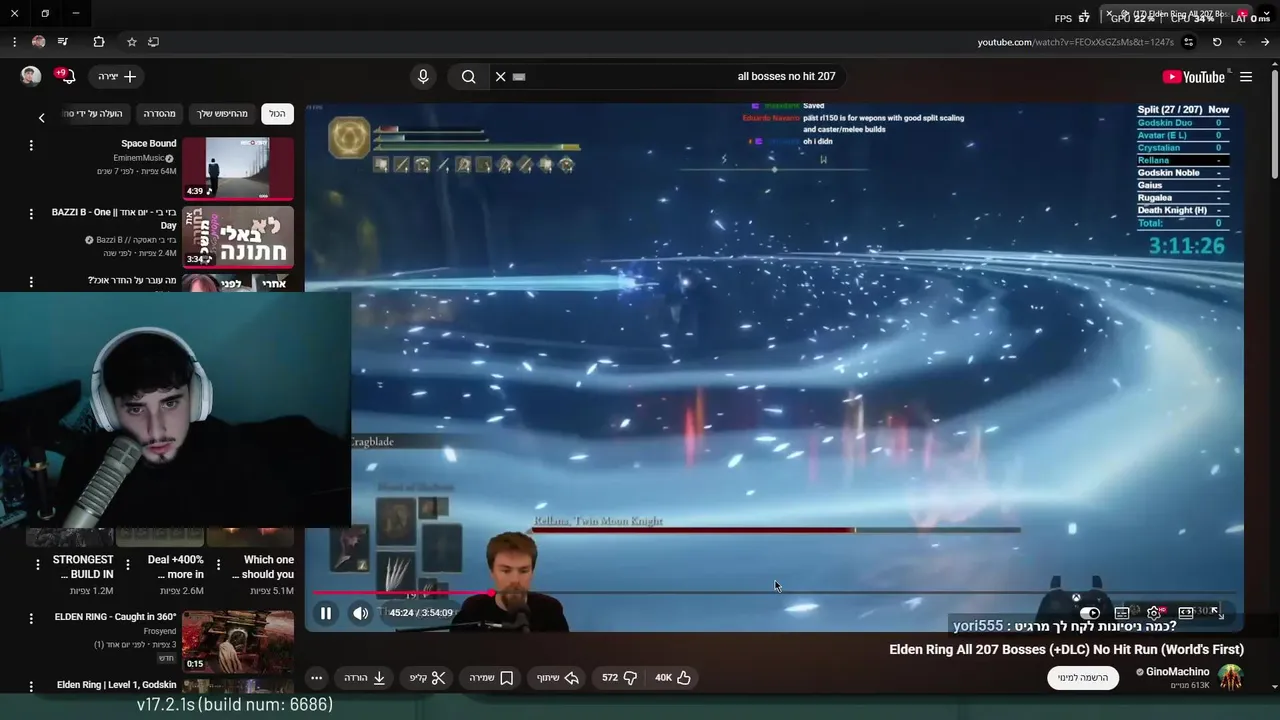Open browser media controls icon

pos(63,42)
